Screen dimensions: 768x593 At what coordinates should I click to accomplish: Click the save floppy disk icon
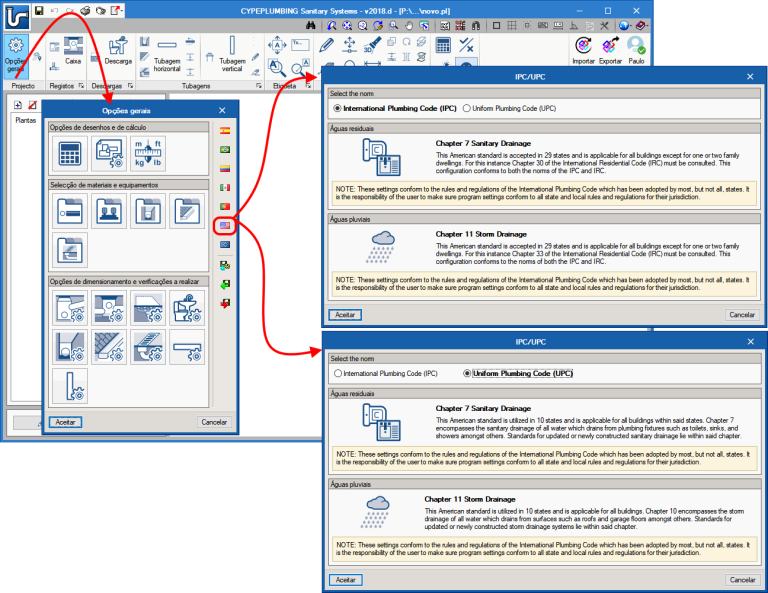39,10
